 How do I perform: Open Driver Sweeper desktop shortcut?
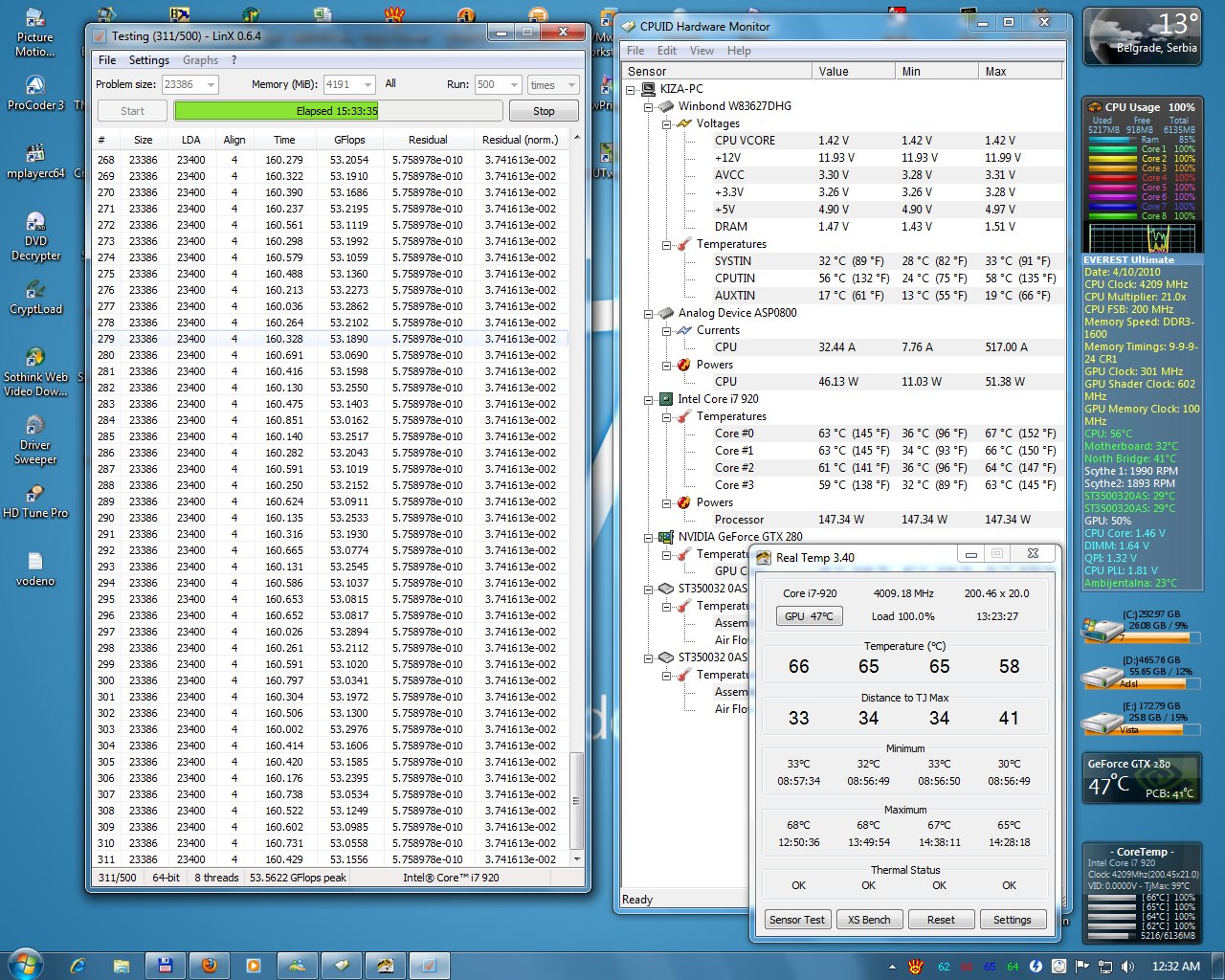[35, 440]
